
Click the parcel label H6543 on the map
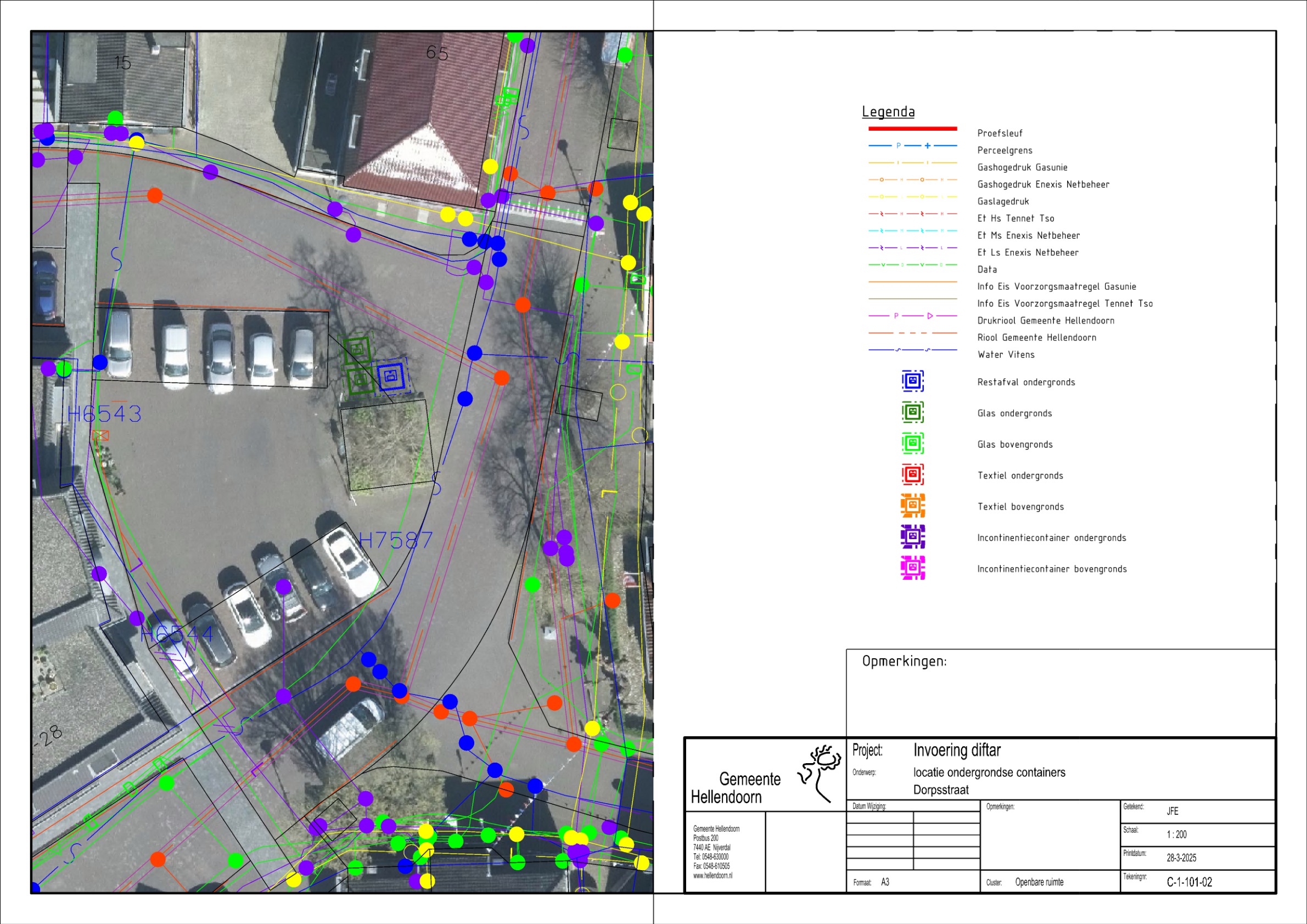pyautogui.click(x=105, y=414)
